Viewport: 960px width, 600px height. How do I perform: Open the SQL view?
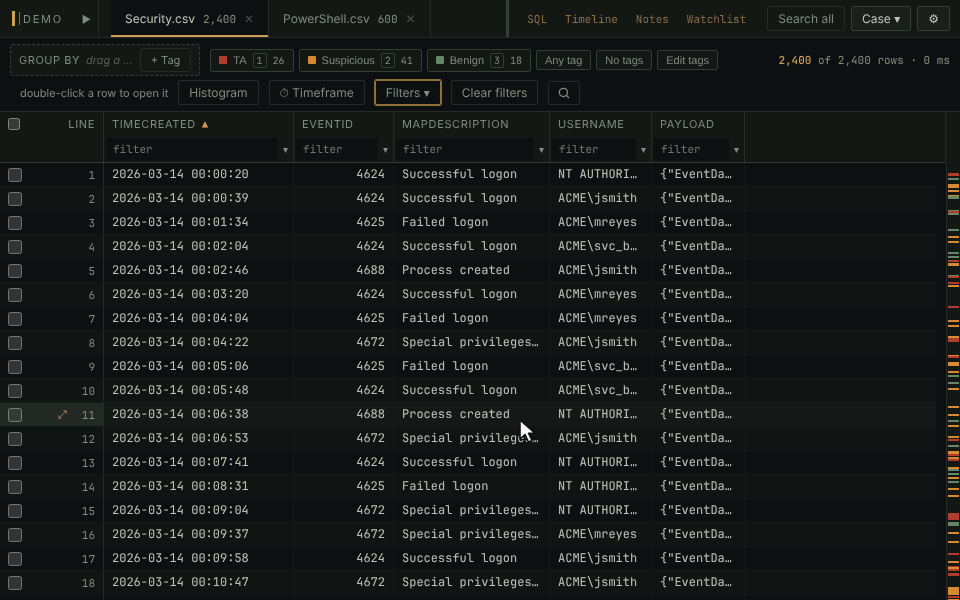pos(537,19)
